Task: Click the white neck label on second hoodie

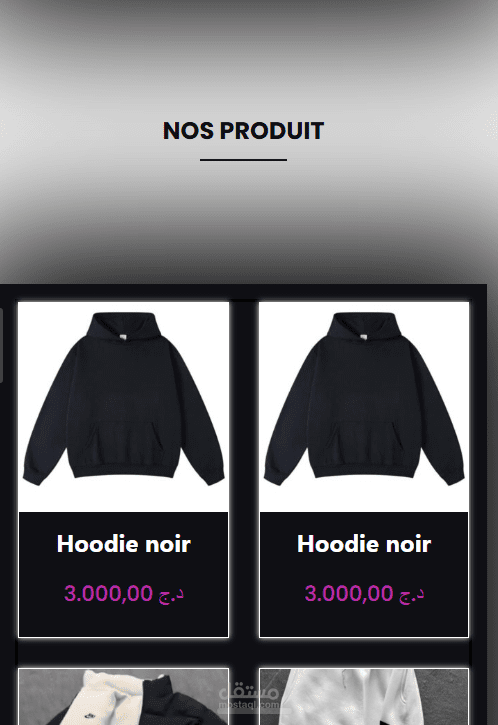Action: [364, 338]
